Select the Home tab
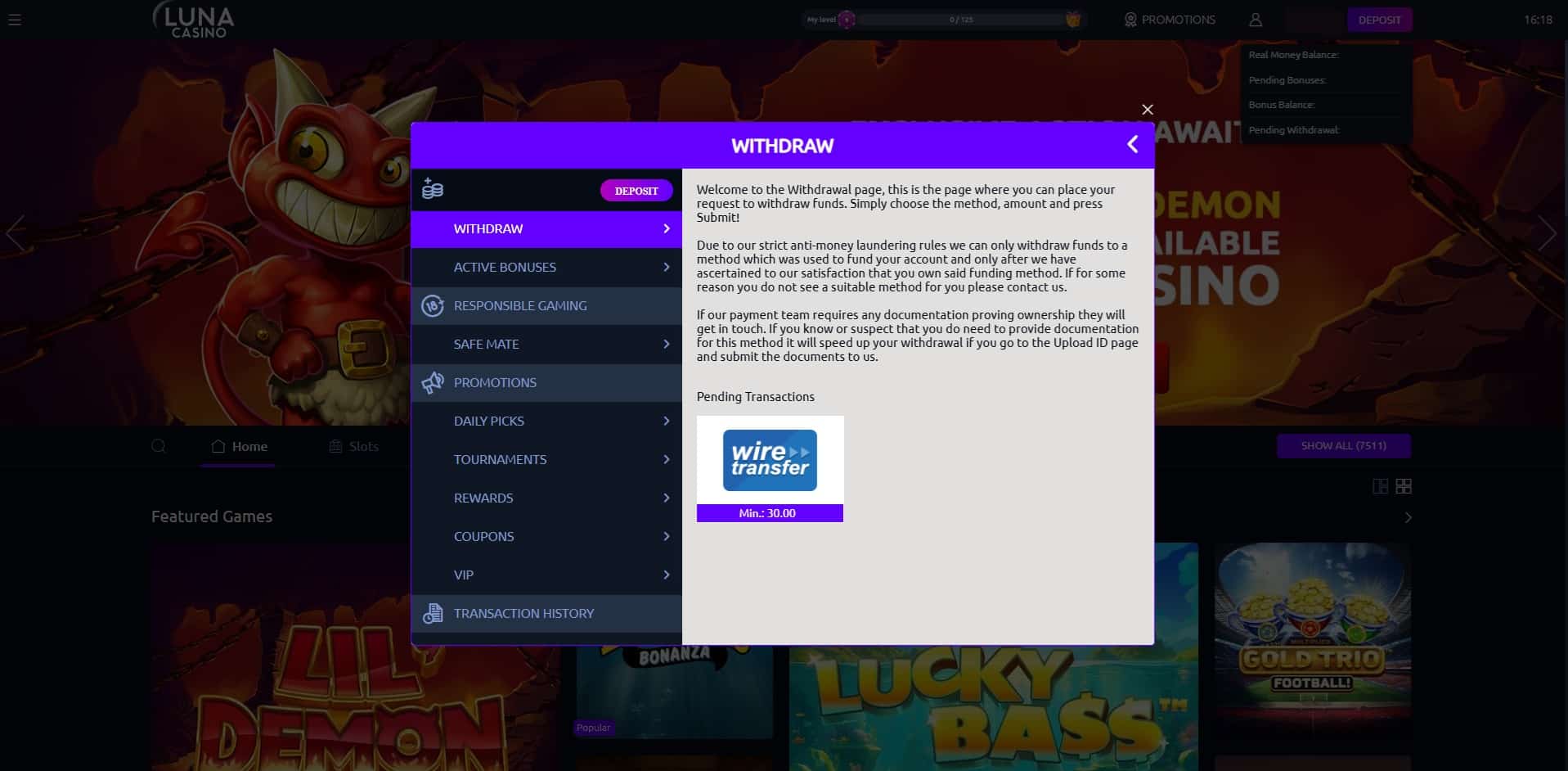Image resolution: width=1568 pixels, height=771 pixels. pos(238,446)
